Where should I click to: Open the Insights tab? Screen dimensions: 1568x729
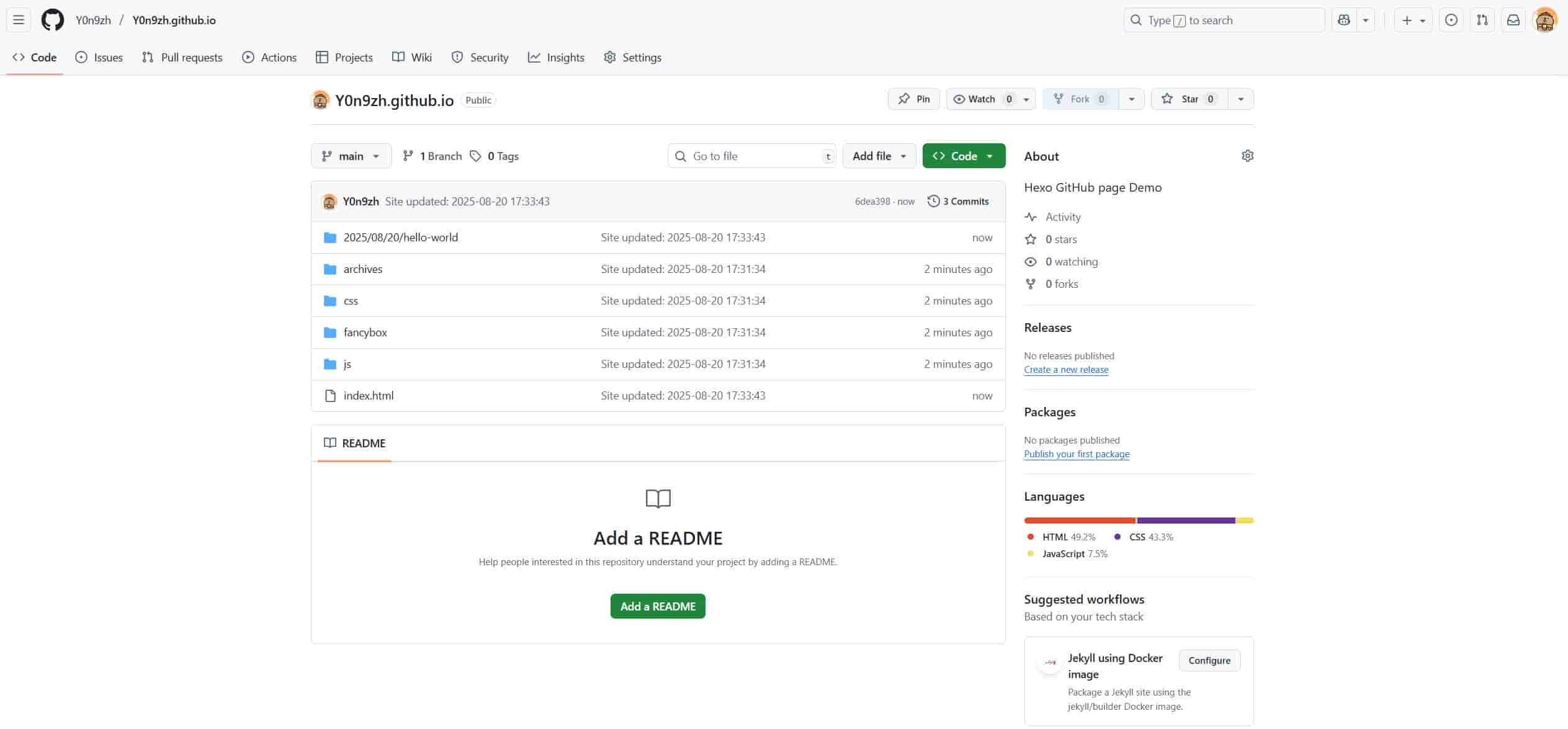pyautogui.click(x=556, y=57)
